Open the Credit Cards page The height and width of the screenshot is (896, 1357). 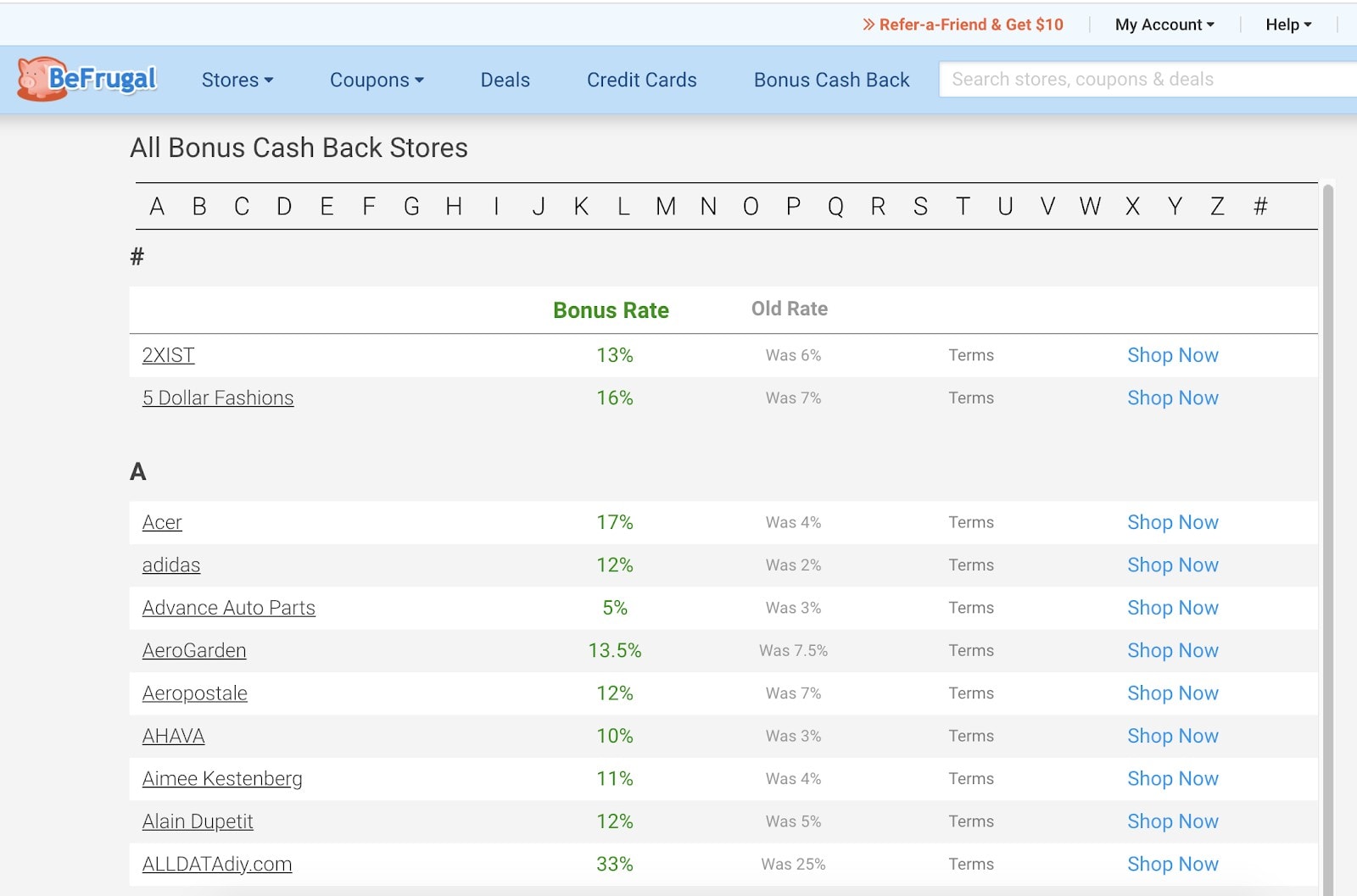[x=641, y=80]
